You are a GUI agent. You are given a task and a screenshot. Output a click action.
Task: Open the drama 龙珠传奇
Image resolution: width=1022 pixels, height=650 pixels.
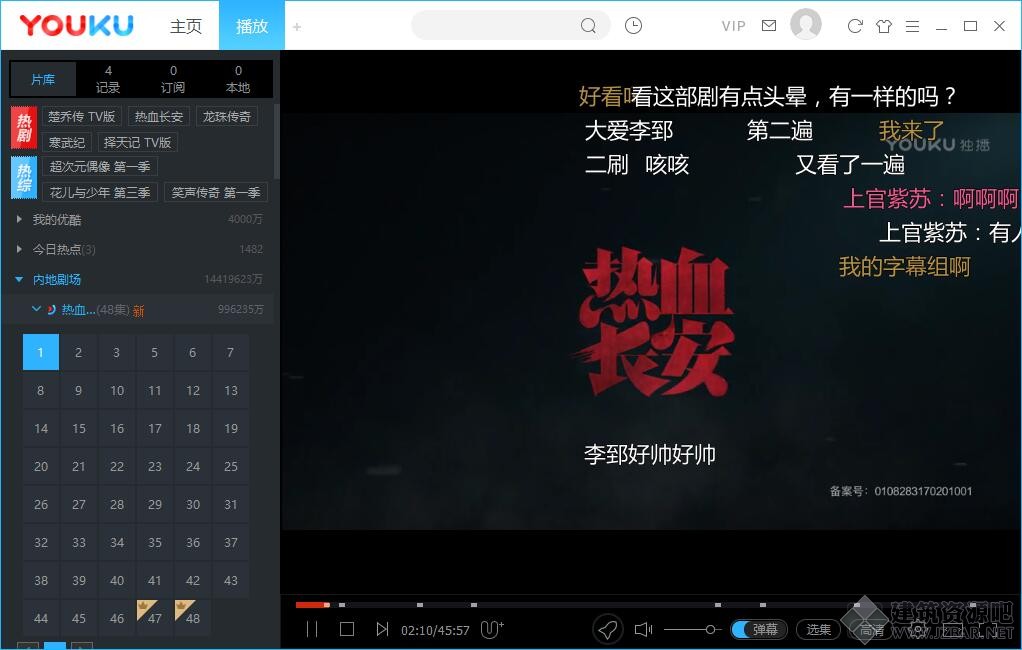pos(226,116)
